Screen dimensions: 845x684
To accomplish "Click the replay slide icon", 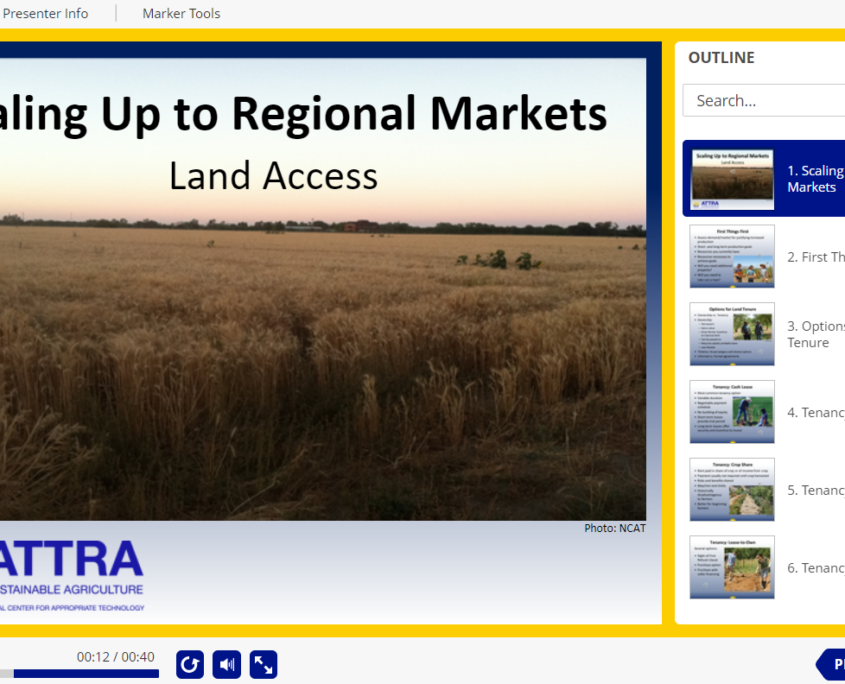I will point(190,665).
